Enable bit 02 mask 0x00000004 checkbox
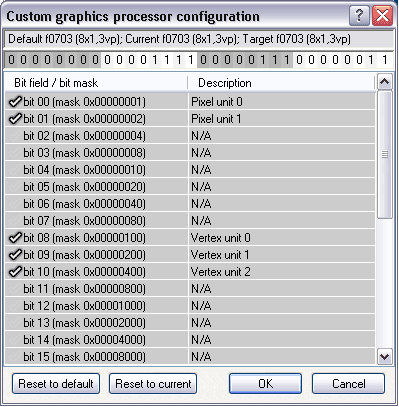Screen dimensions: 399x407 pos(15,136)
